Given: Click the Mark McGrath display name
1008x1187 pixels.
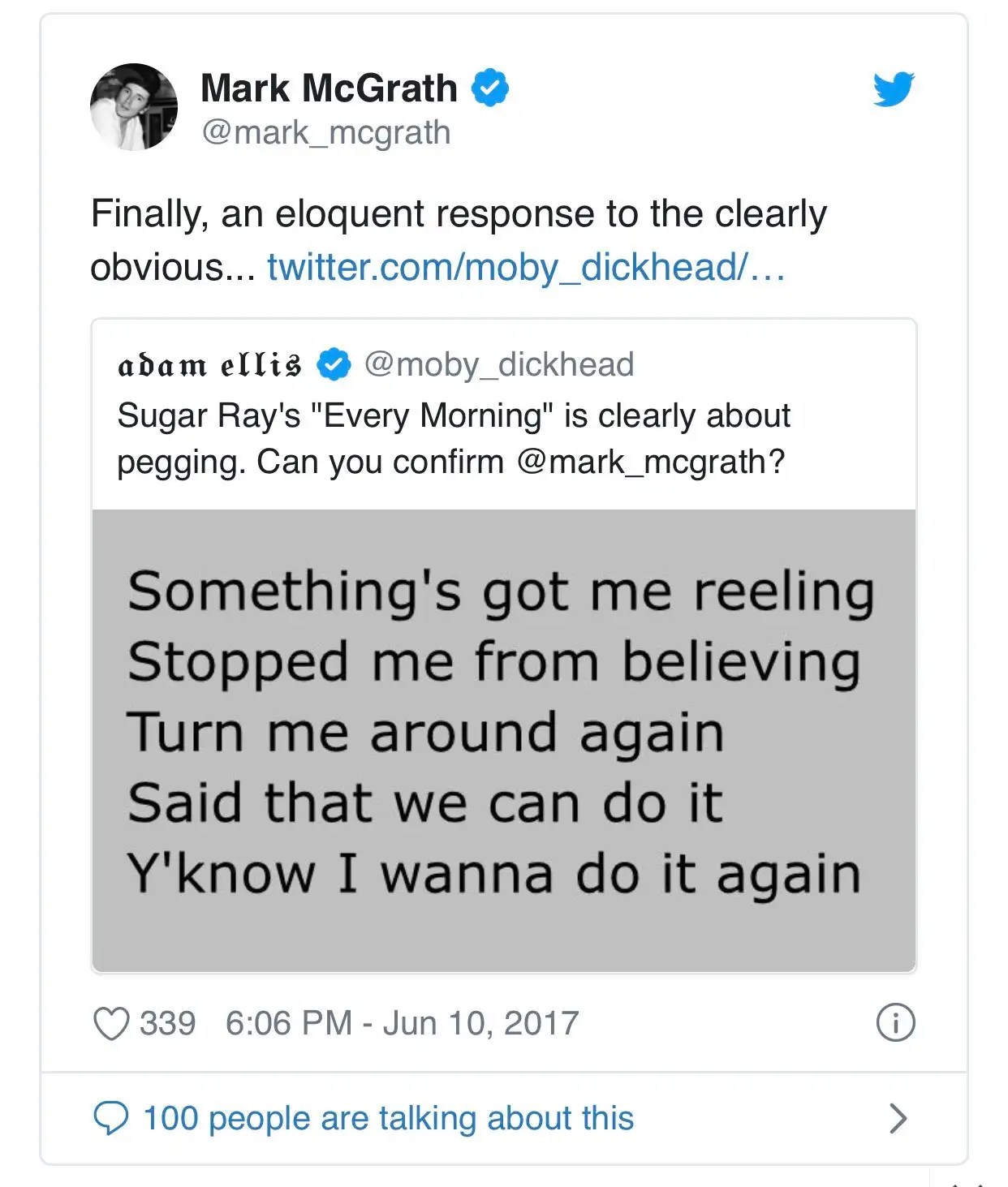Looking at the screenshot, I should (x=329, y=88).
